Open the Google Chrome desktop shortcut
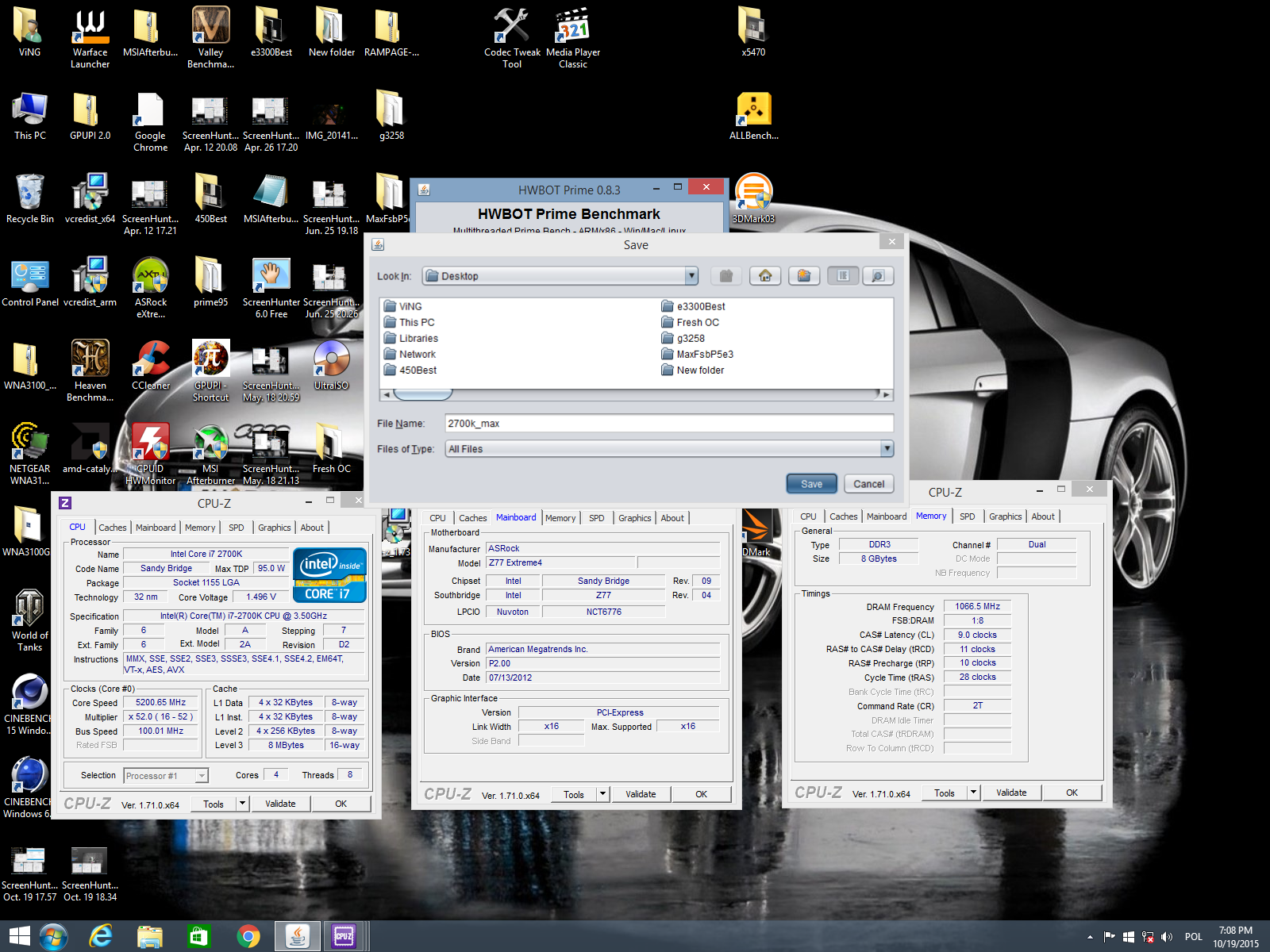The height and width of the screenshot is (952, 1270). coord(150,121)
